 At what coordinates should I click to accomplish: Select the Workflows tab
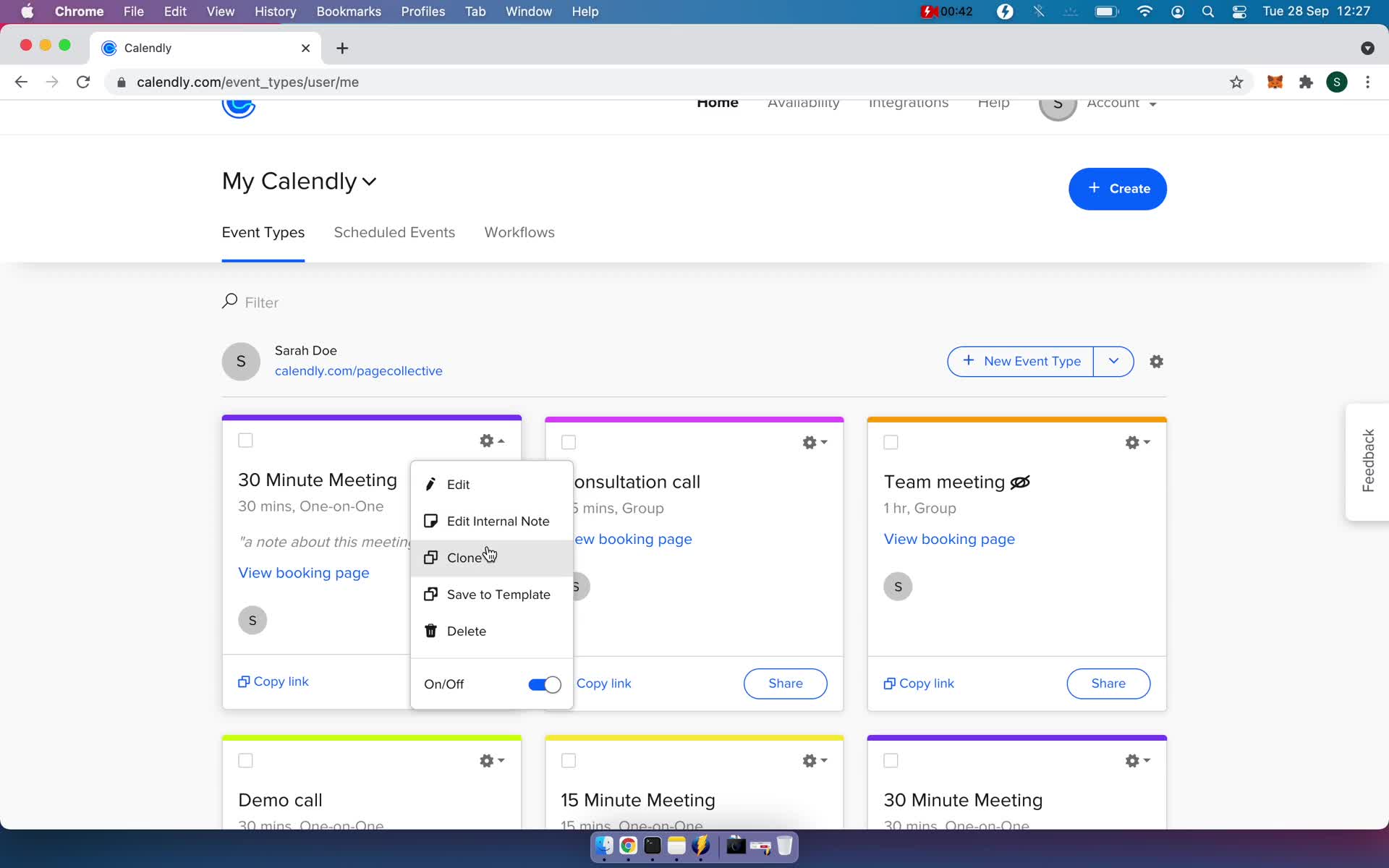click(x=519, y=232)
